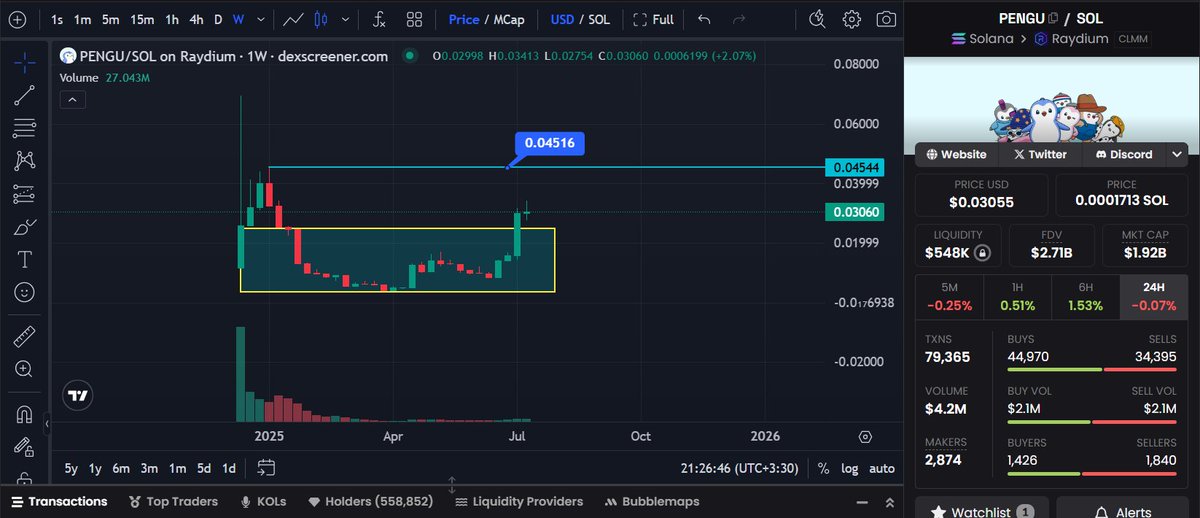The height and width of the screenshot is (518, 1200).
Task: Open the line chart style
Action: [x=293, y=19]
